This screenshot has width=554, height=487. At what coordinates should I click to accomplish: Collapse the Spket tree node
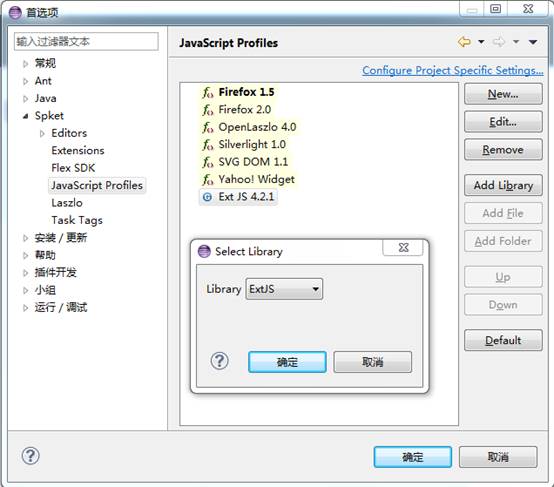click(x=25, y=116)
